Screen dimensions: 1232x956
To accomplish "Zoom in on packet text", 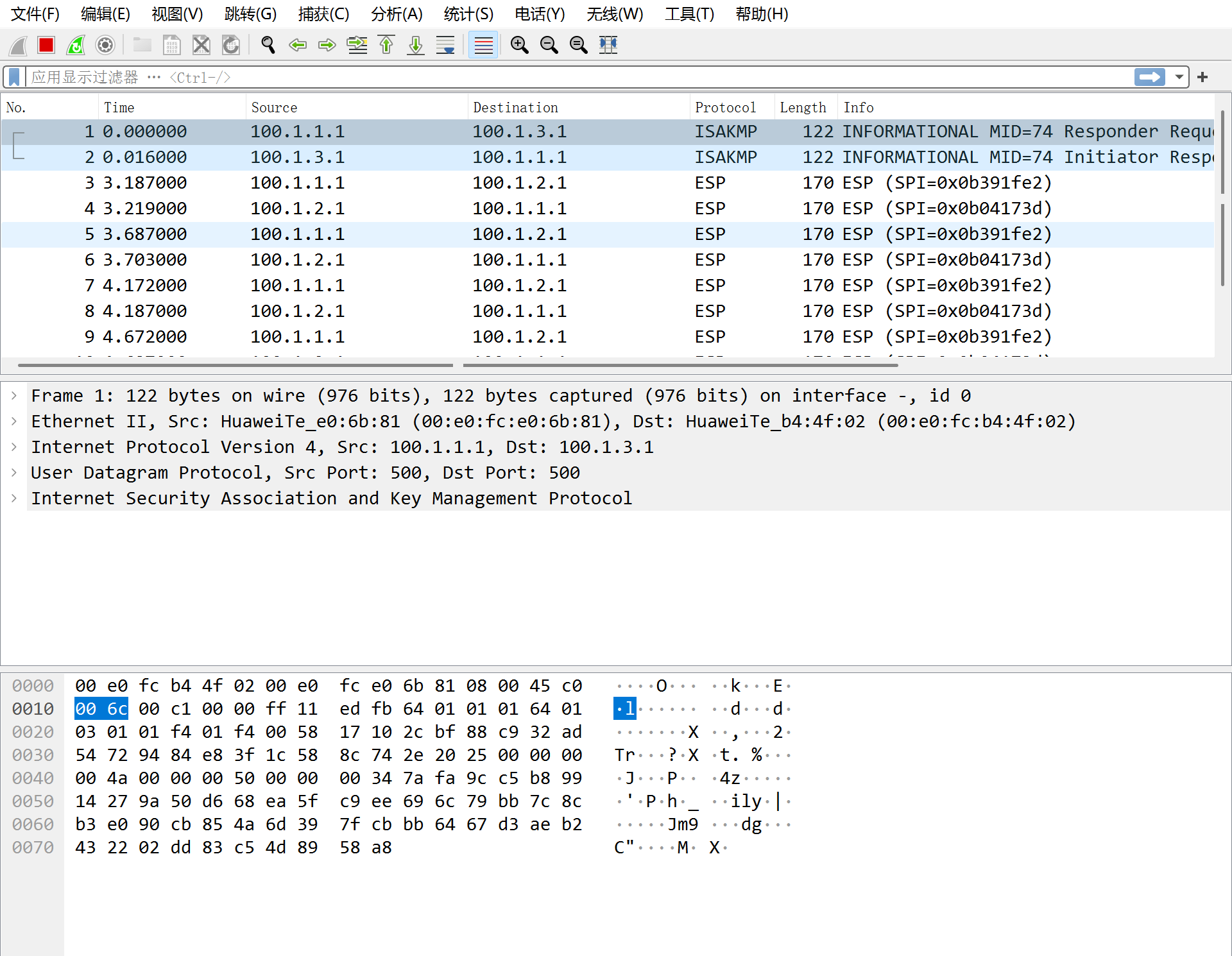I will 519,45.
